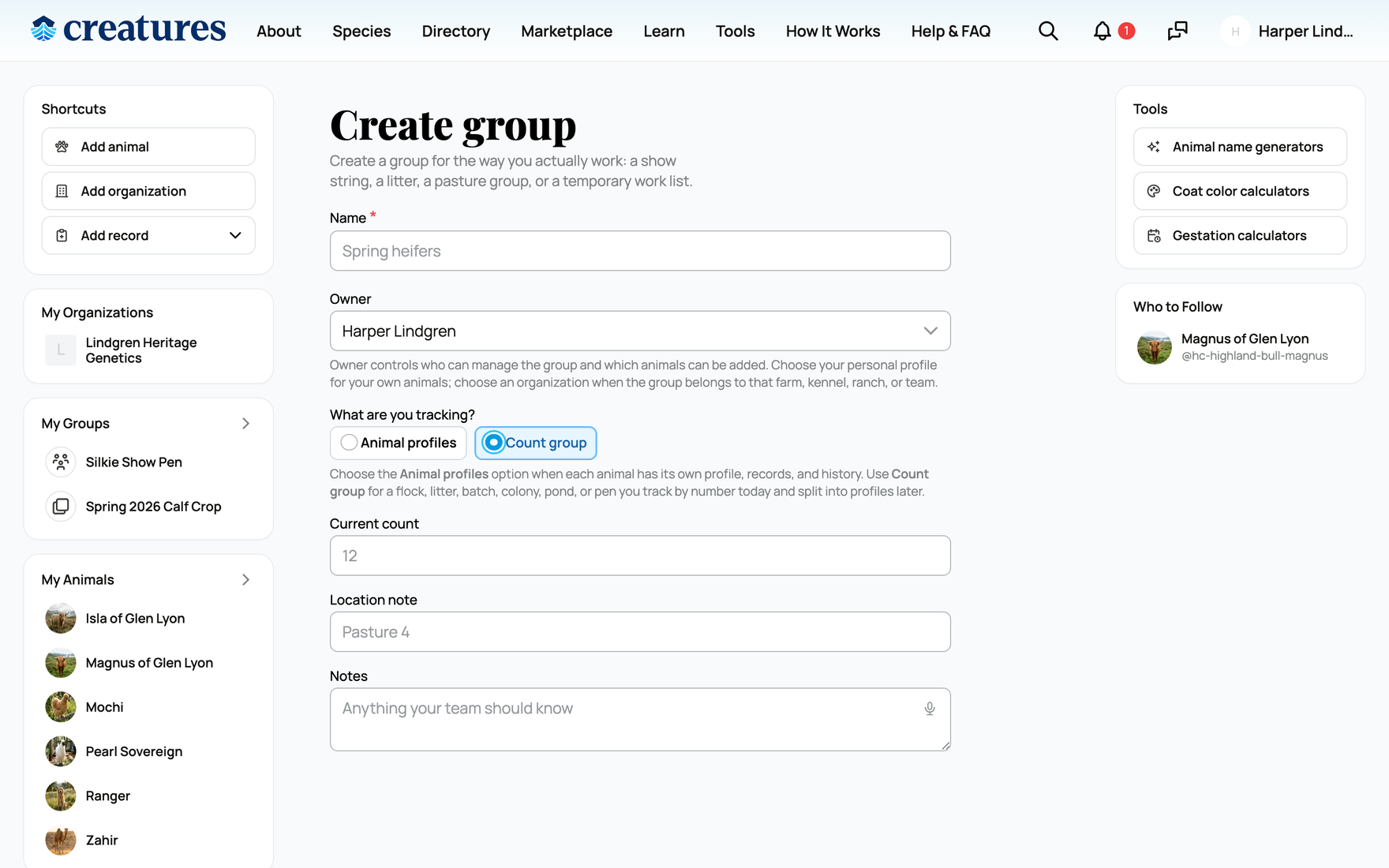Image resolution: width=1389 pixels, height=868 pixels.
Task: Open the search magnifier icon
Action: (1048, 31)
